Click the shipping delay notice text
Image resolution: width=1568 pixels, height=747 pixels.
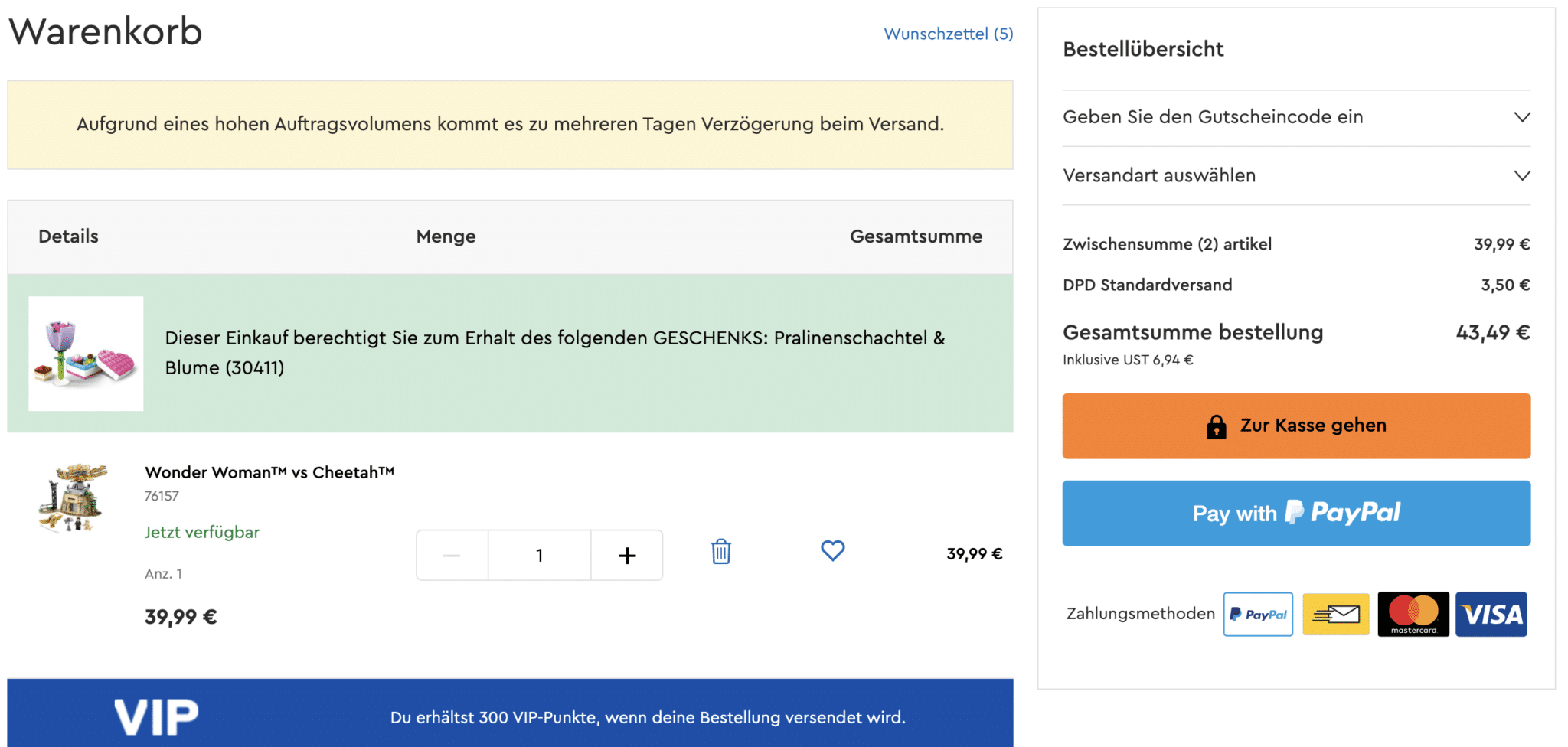click(x=510, y=124)
